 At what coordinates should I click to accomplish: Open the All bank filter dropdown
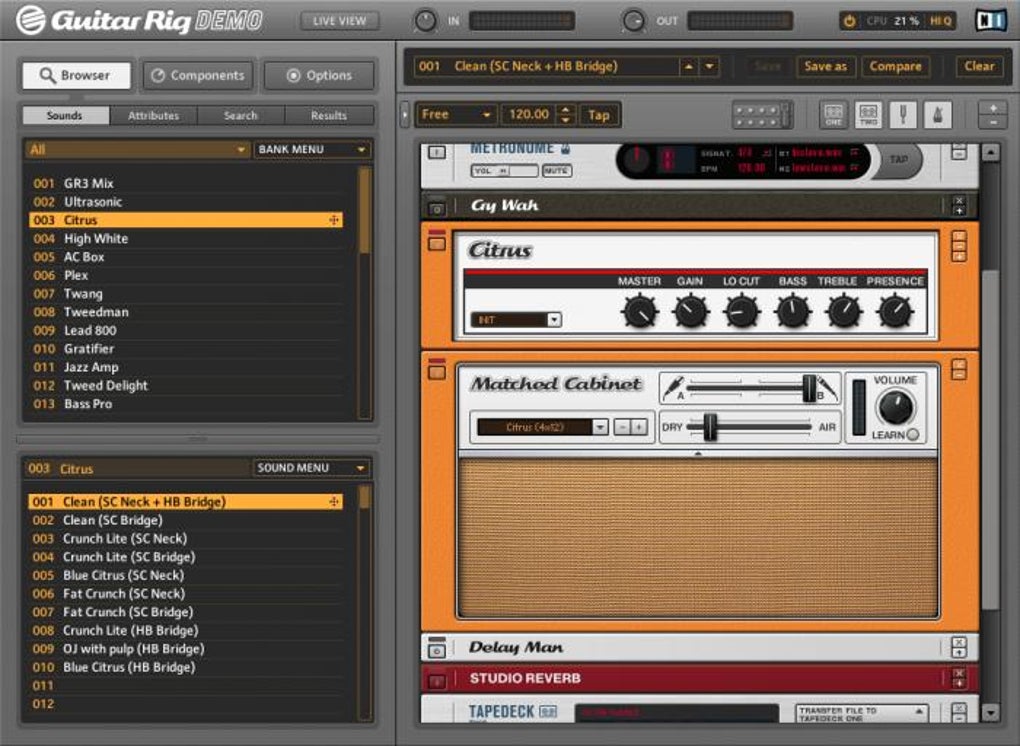[137, 150]
